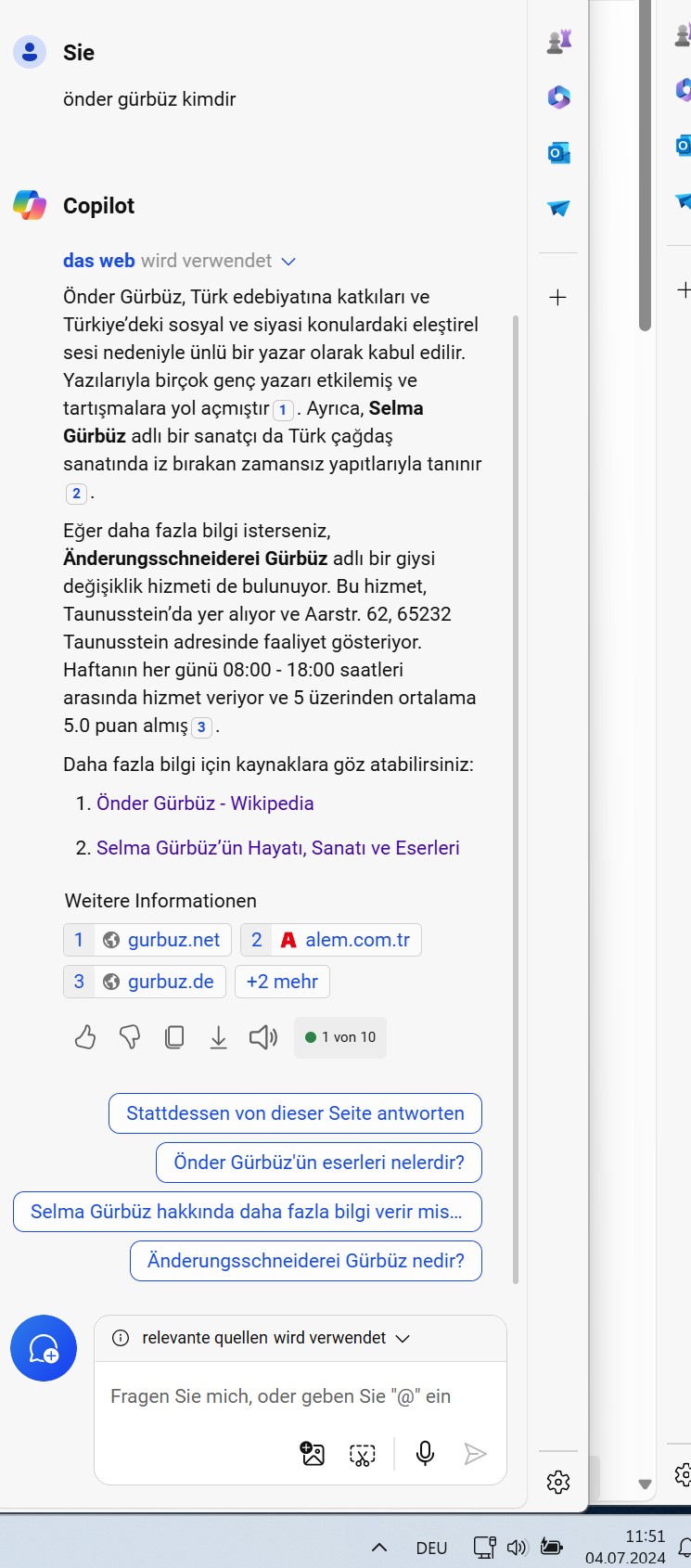Open the Games chess icon in sidebar
The image size is (691, 1568).
[x=558, y=42]
